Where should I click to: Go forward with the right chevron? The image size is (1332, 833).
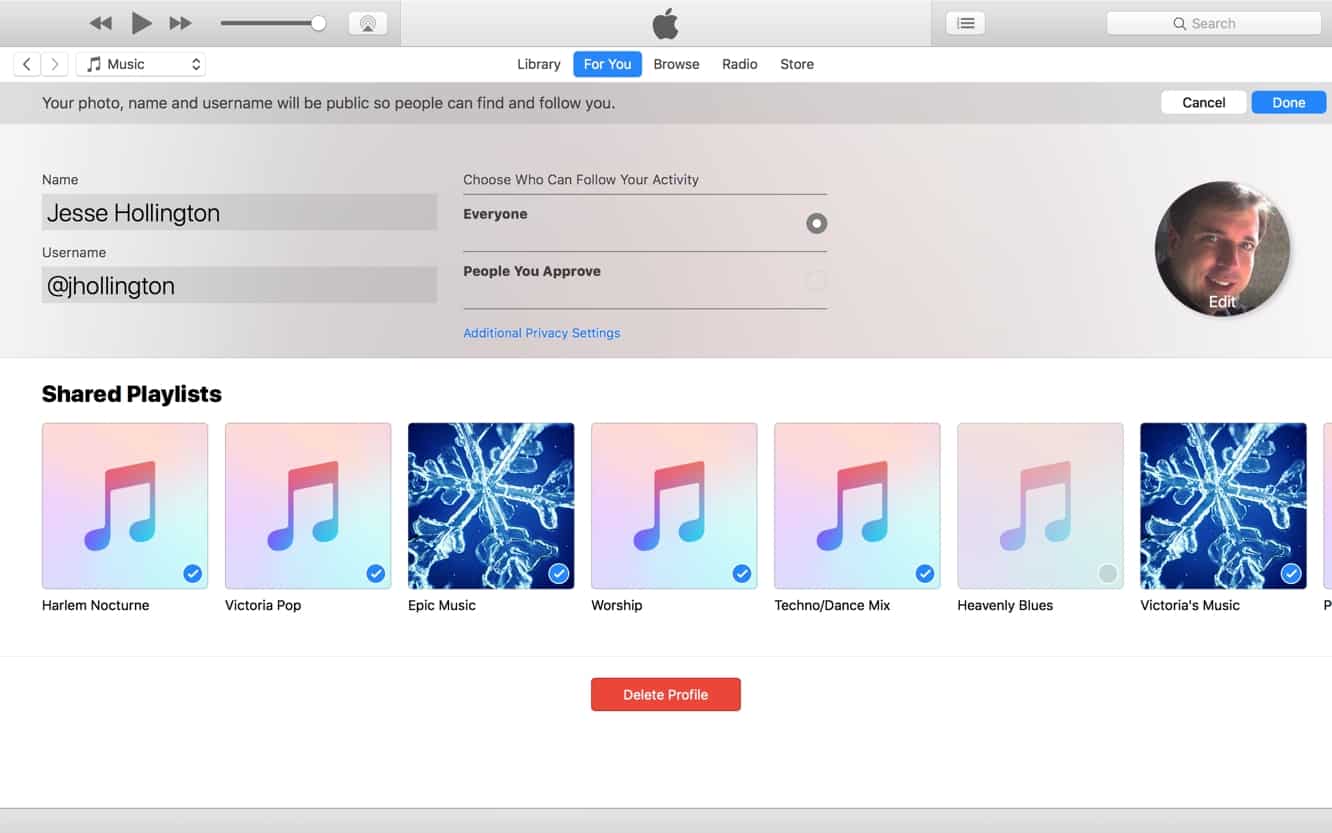(x=55, y=64)
